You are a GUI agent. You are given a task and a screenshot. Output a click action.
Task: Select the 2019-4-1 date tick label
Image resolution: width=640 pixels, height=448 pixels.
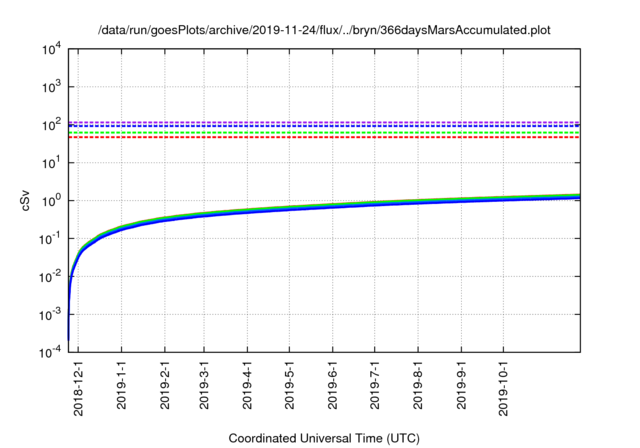coord(246,386)
